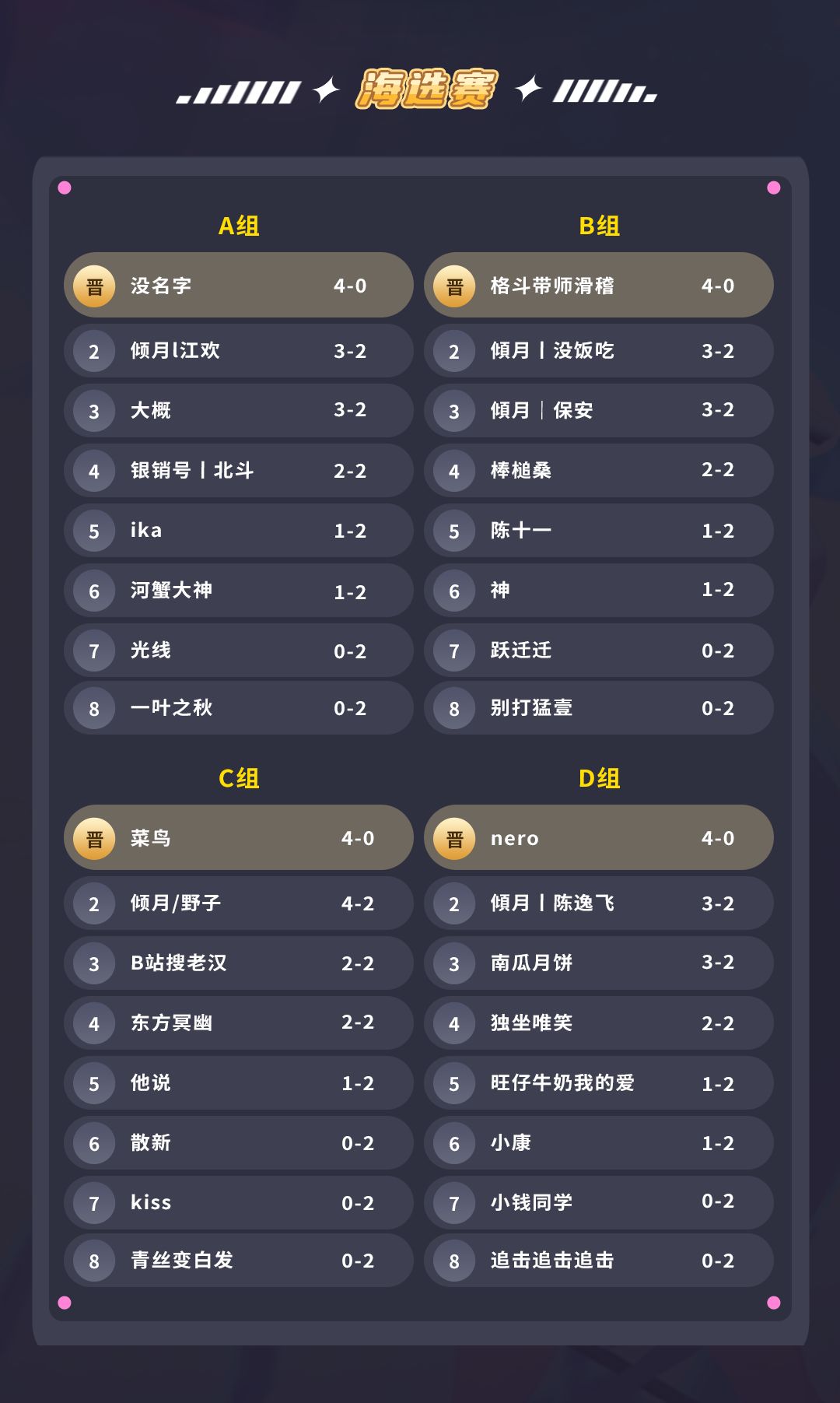
Task: Select the A组 group header
Action: 239,226
